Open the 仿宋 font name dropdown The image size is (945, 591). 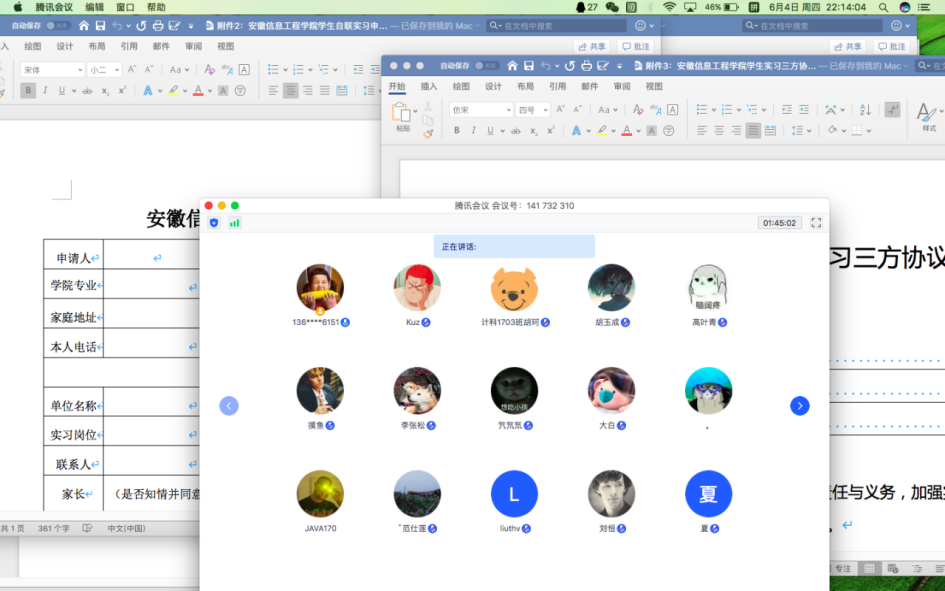click(480, 110)
